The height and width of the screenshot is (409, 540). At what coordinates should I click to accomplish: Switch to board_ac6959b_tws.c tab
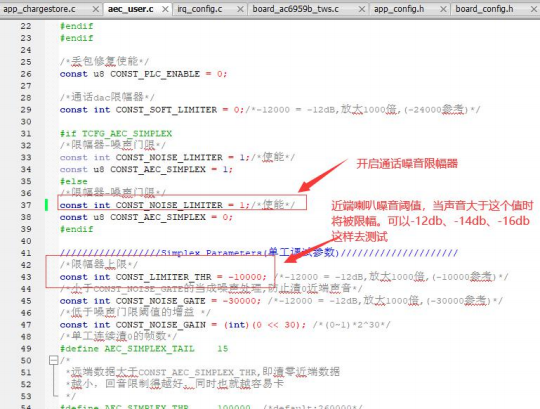(x=296, y=9)
